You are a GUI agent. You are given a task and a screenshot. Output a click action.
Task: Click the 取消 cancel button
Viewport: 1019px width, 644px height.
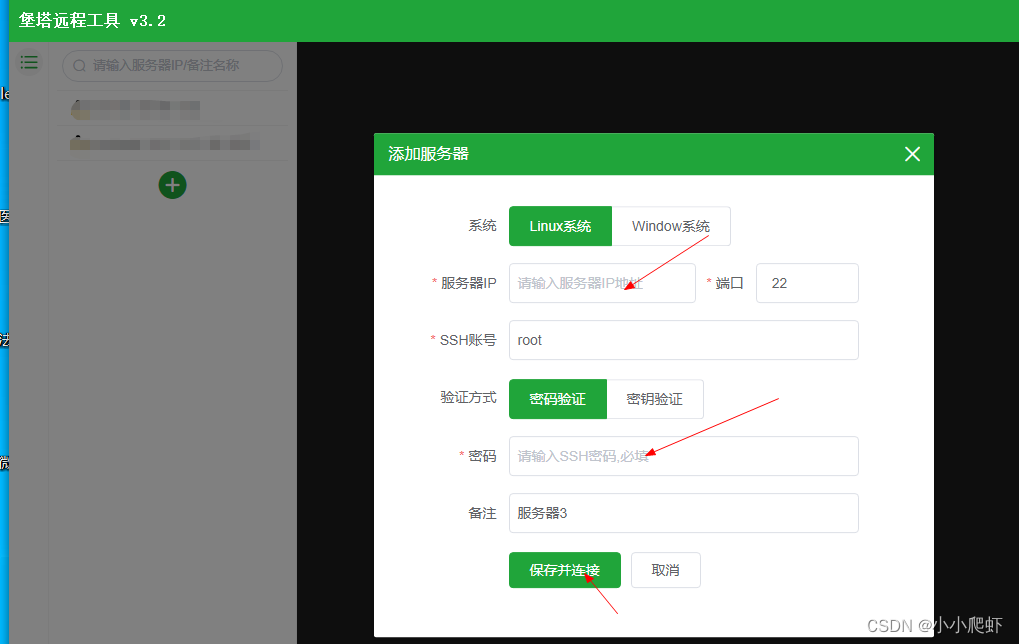pyautogui.click(x=664, y=569)
